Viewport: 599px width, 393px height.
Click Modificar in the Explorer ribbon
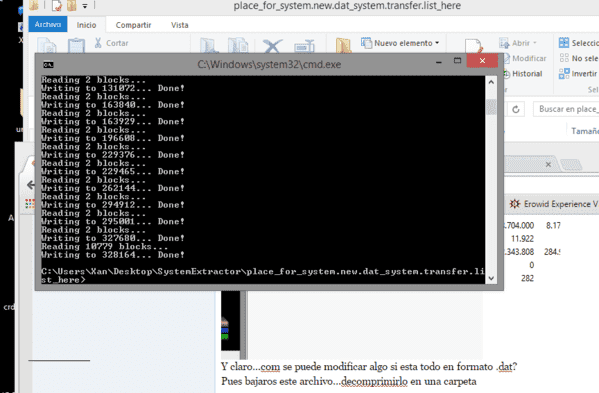(525, 58)
